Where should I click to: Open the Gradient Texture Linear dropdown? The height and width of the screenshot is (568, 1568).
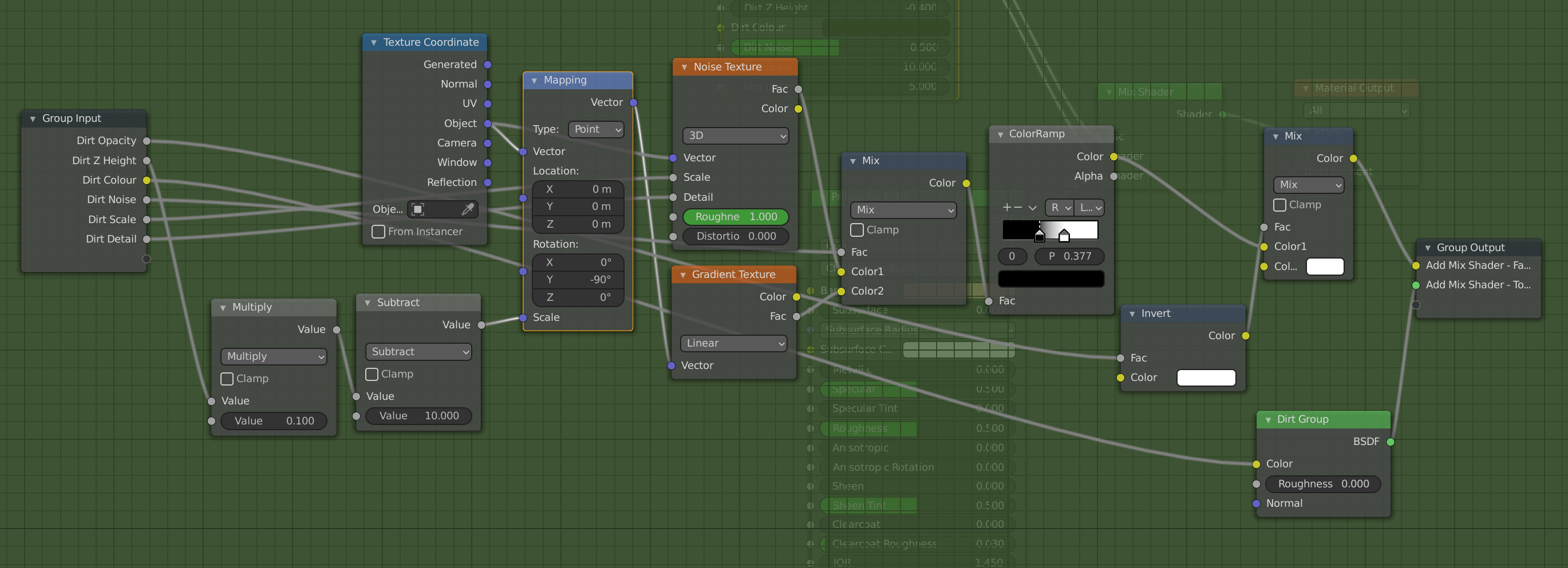[733, 344]
